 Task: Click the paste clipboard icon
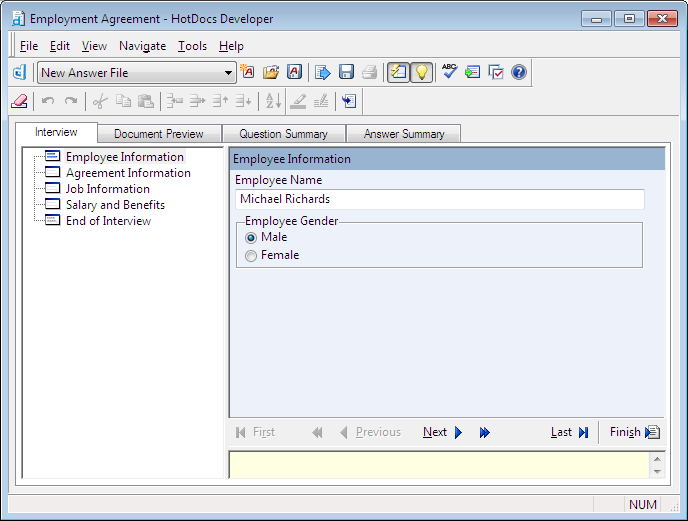click(146, 101)
